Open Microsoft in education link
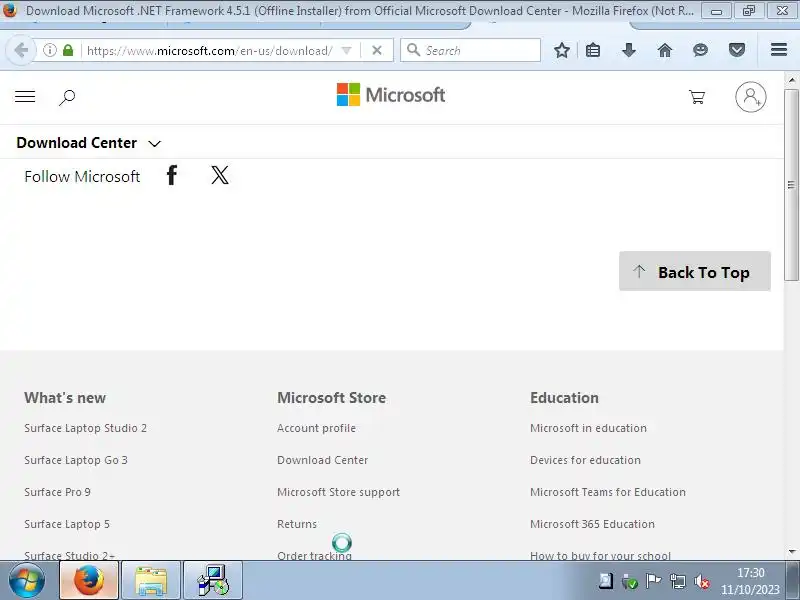The image size is (800, 600). click(x=588, y=428)
